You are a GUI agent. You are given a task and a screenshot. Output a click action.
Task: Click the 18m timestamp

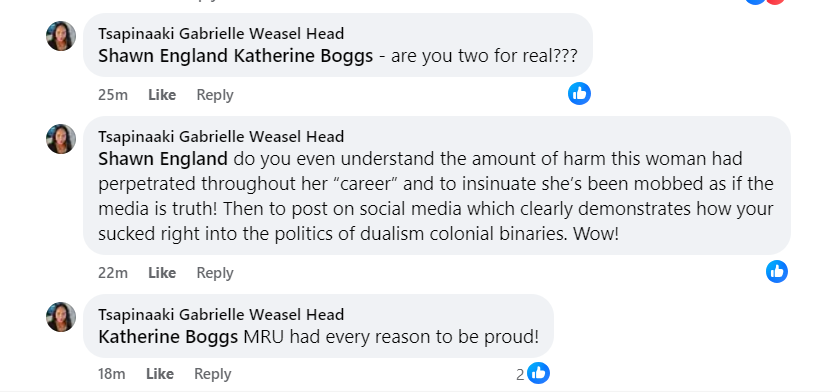click(x=111, y=374)
